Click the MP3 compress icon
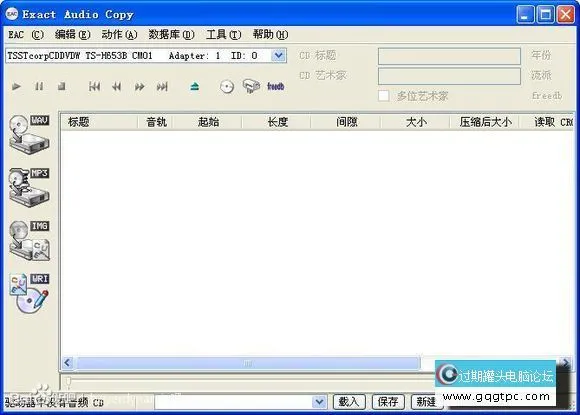 point(29,187)
